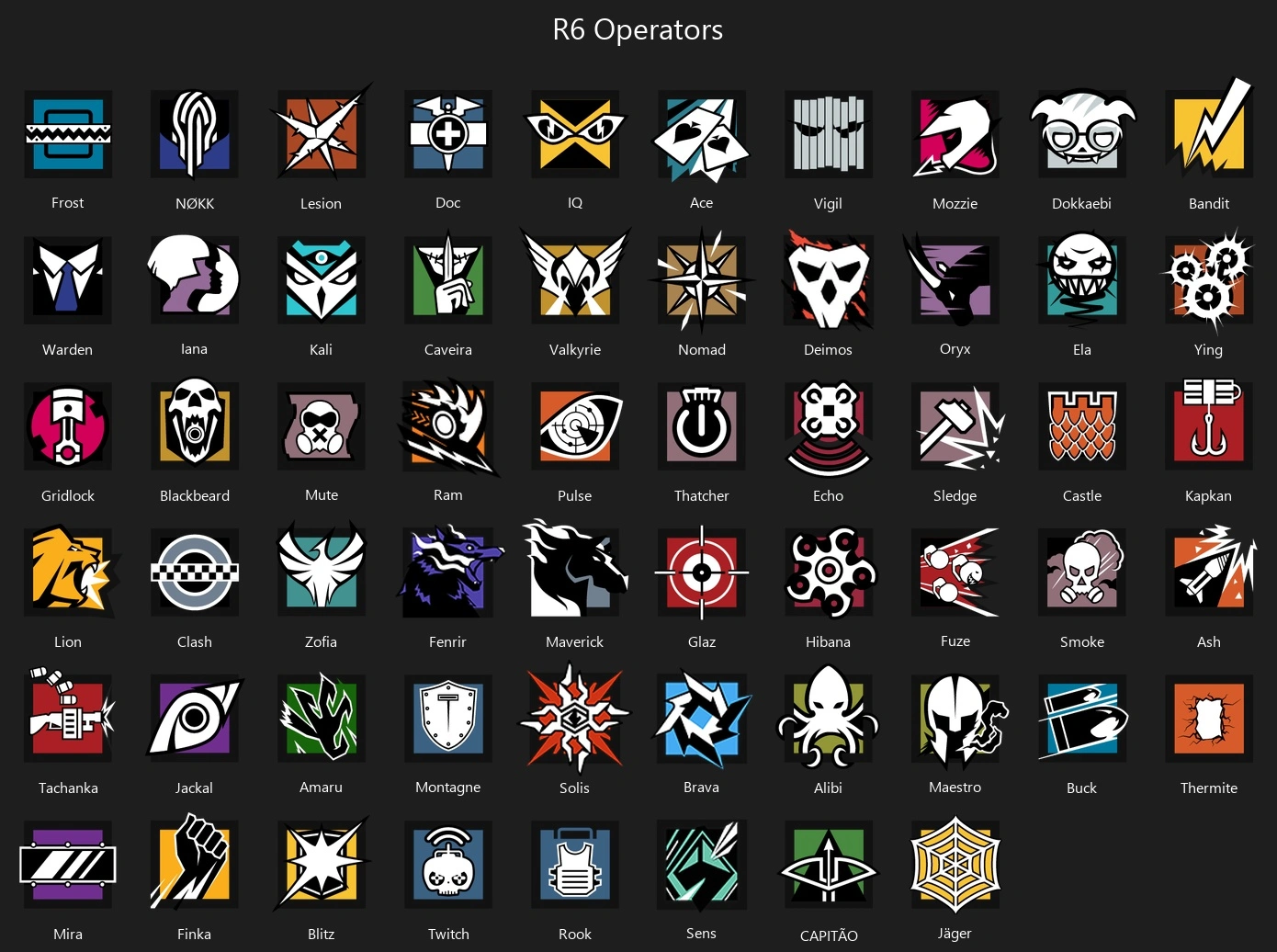Click the Castle operator icon
The width and height of the screenshot is (1277, 952).
point(1082,426)
